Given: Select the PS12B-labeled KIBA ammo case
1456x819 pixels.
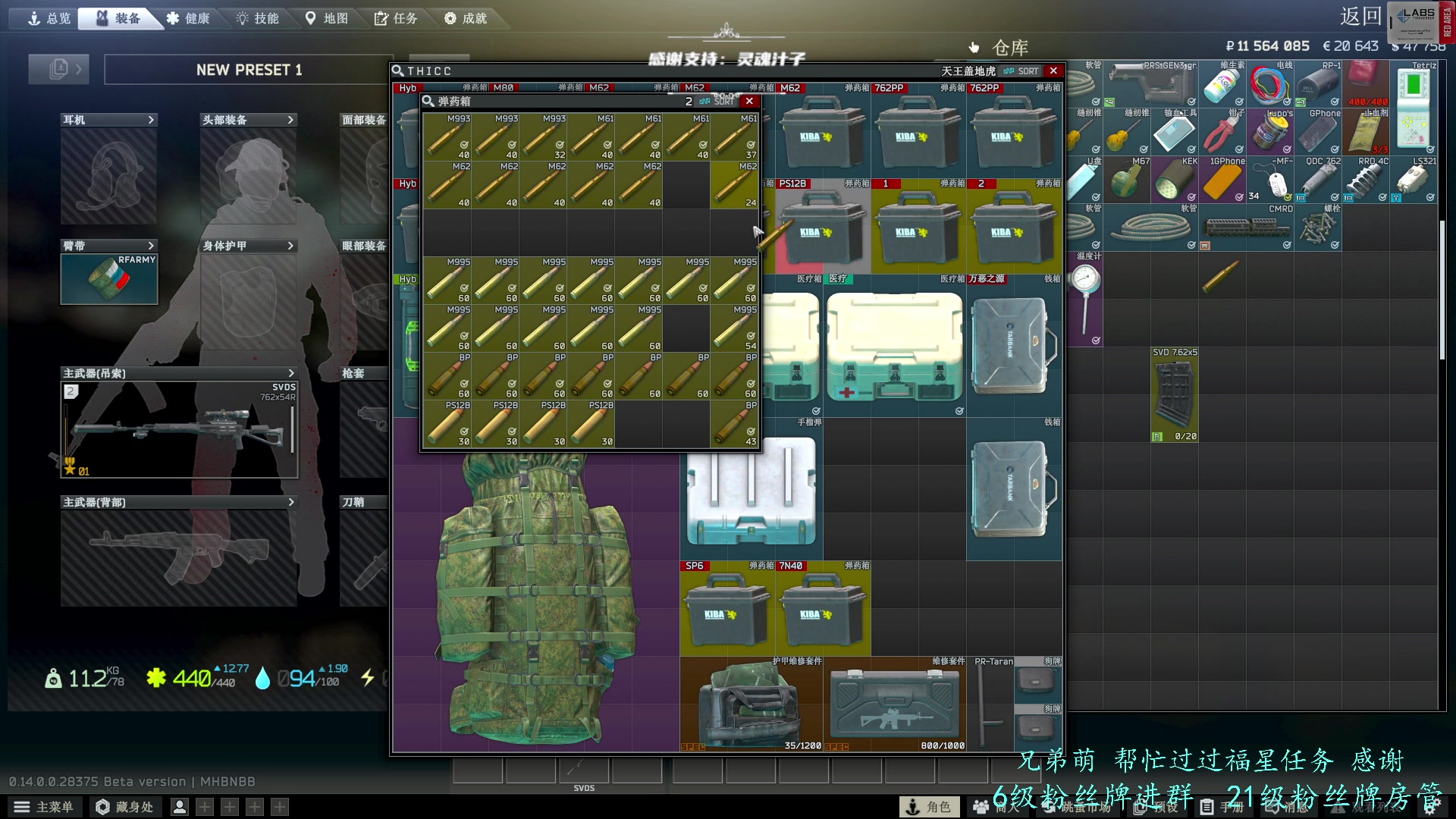Looking at the screenshot, I should click(x=824, y=226).
